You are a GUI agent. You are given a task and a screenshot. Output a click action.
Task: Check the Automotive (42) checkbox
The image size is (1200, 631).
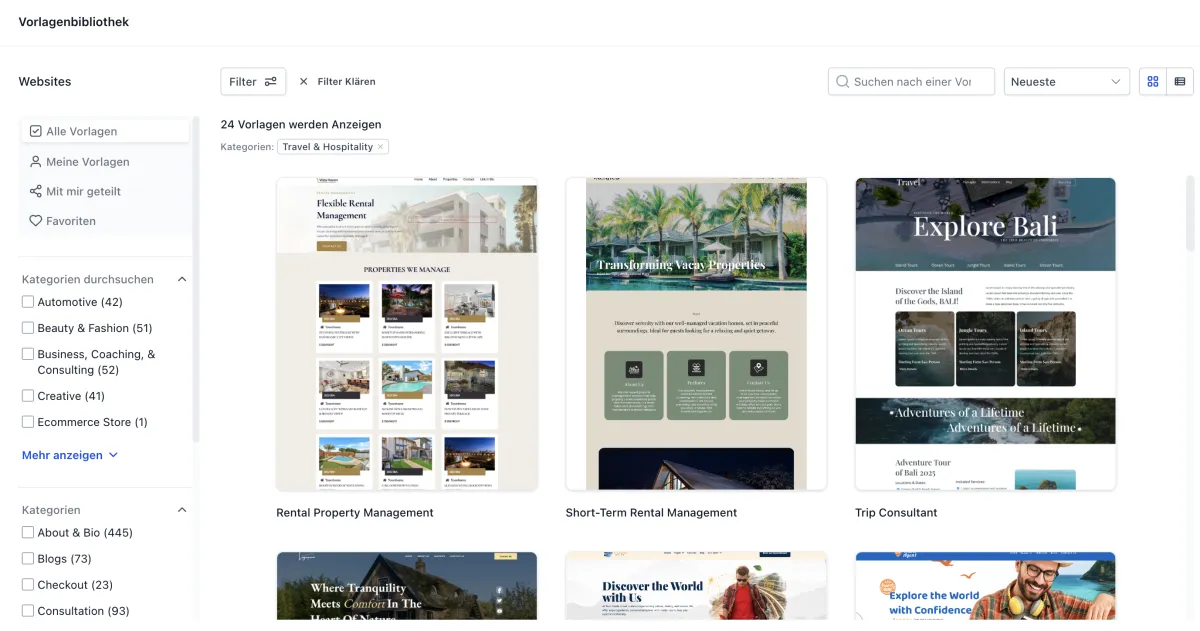pyautogui.click(x=28, y=302)
